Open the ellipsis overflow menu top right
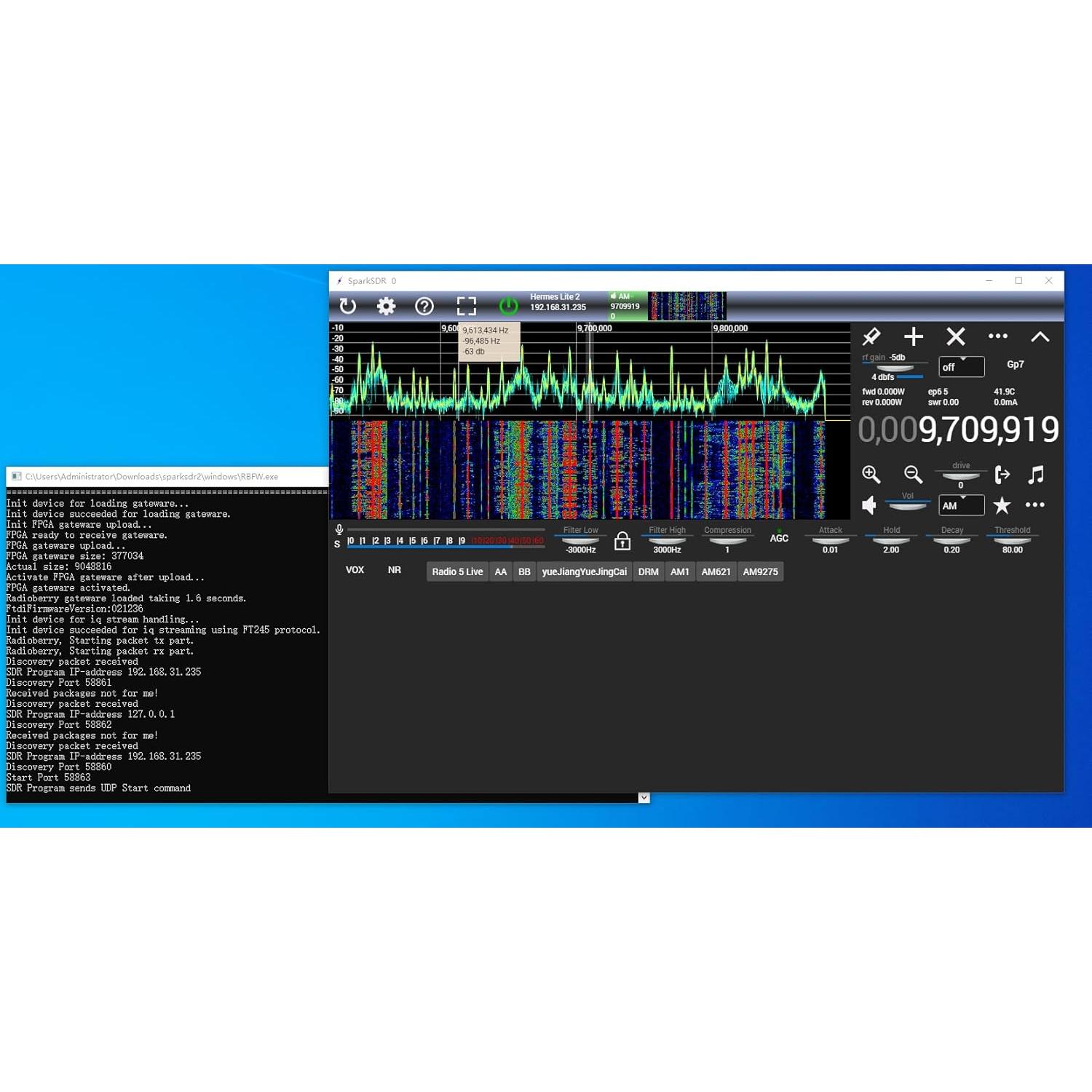 998,336
